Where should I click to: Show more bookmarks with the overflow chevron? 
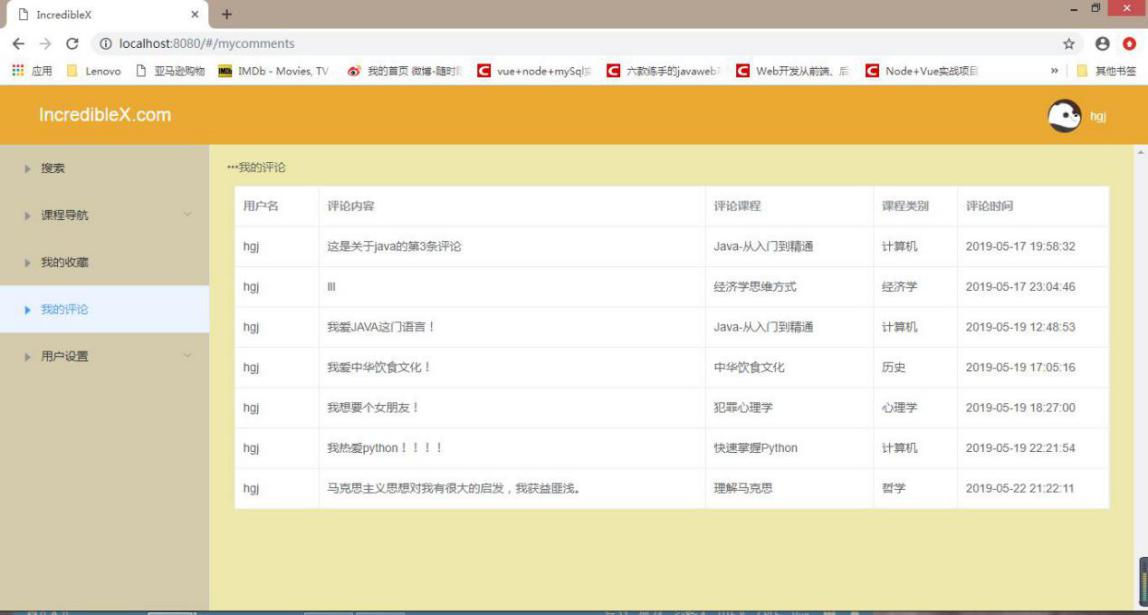(x=1054, y=71)
